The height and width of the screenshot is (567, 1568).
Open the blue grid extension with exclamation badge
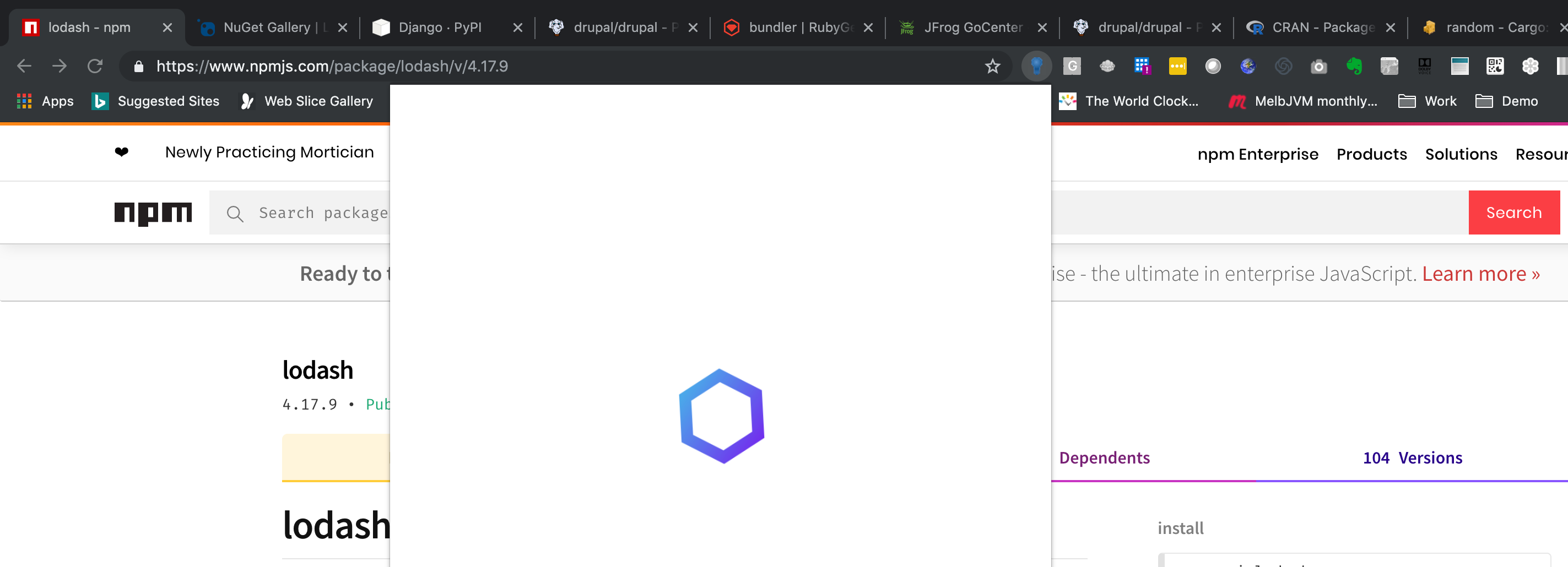(1142, 66)
